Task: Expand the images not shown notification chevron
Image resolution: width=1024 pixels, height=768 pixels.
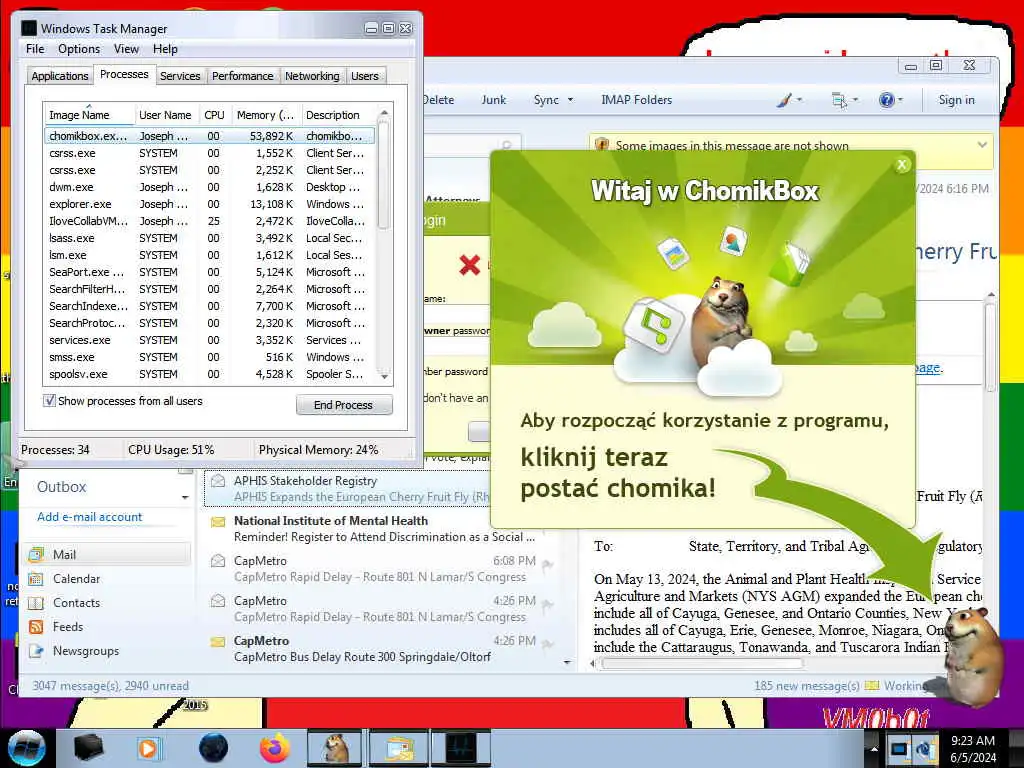Action: [982, 145]
